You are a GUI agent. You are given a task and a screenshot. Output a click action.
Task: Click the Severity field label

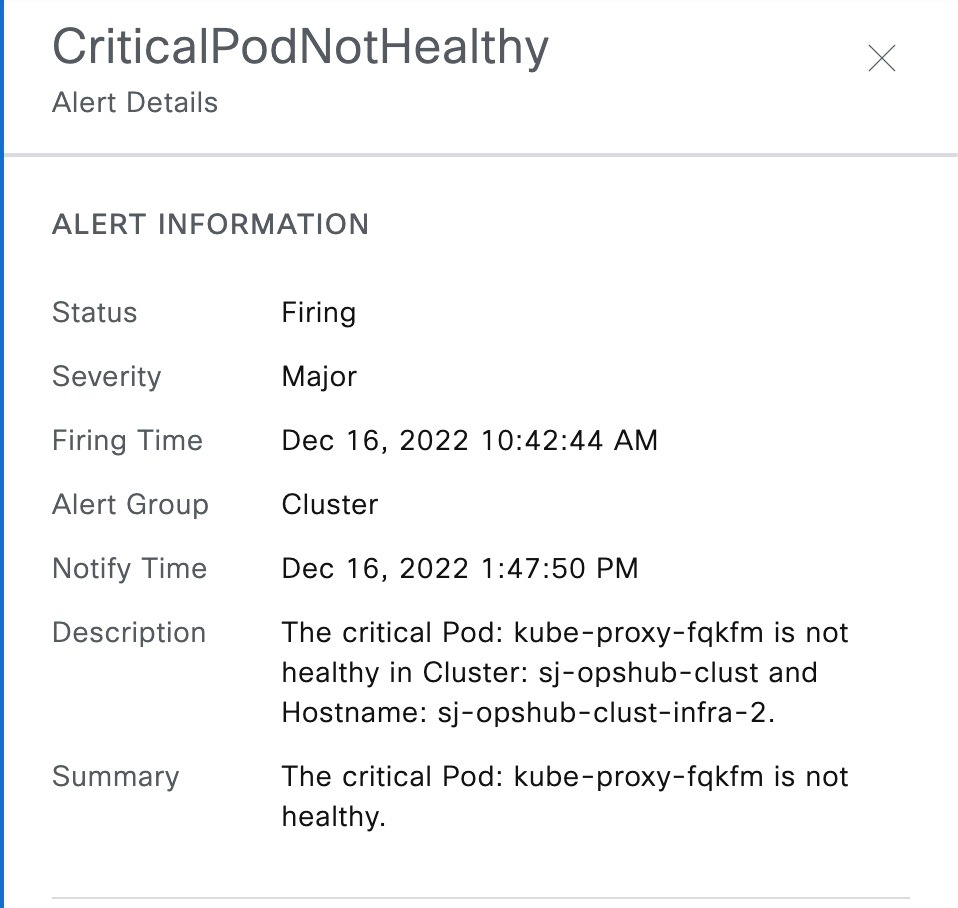pos(105,376)
